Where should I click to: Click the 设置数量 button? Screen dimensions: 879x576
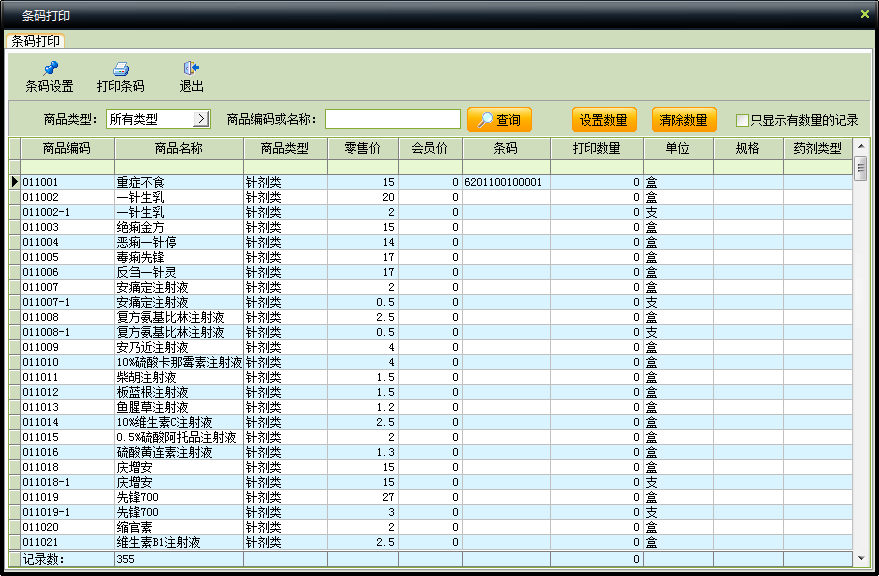coord(604,119)
